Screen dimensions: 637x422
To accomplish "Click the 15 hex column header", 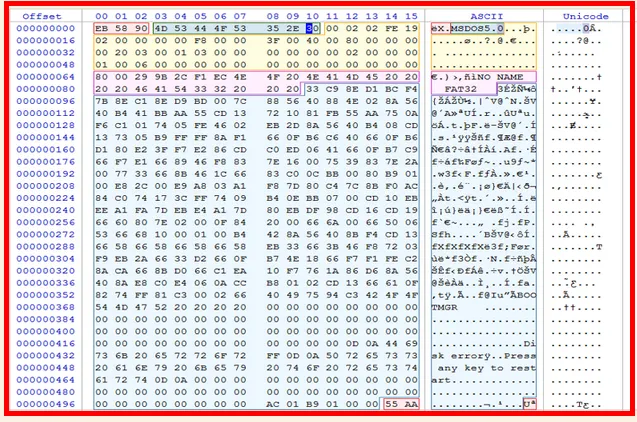I will [410, 17].
